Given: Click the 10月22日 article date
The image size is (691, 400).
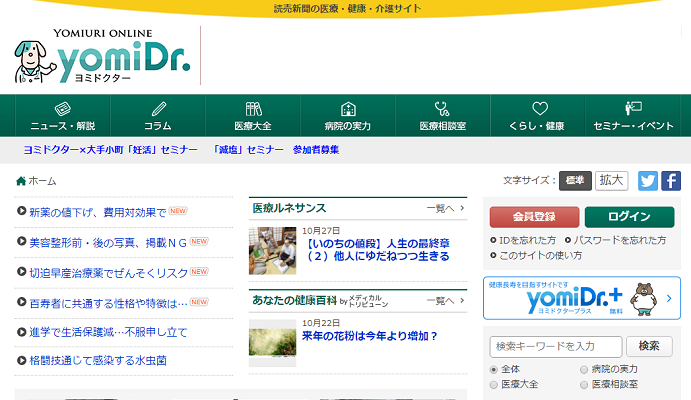Looking at the screenshot, I should click(321, 323).
